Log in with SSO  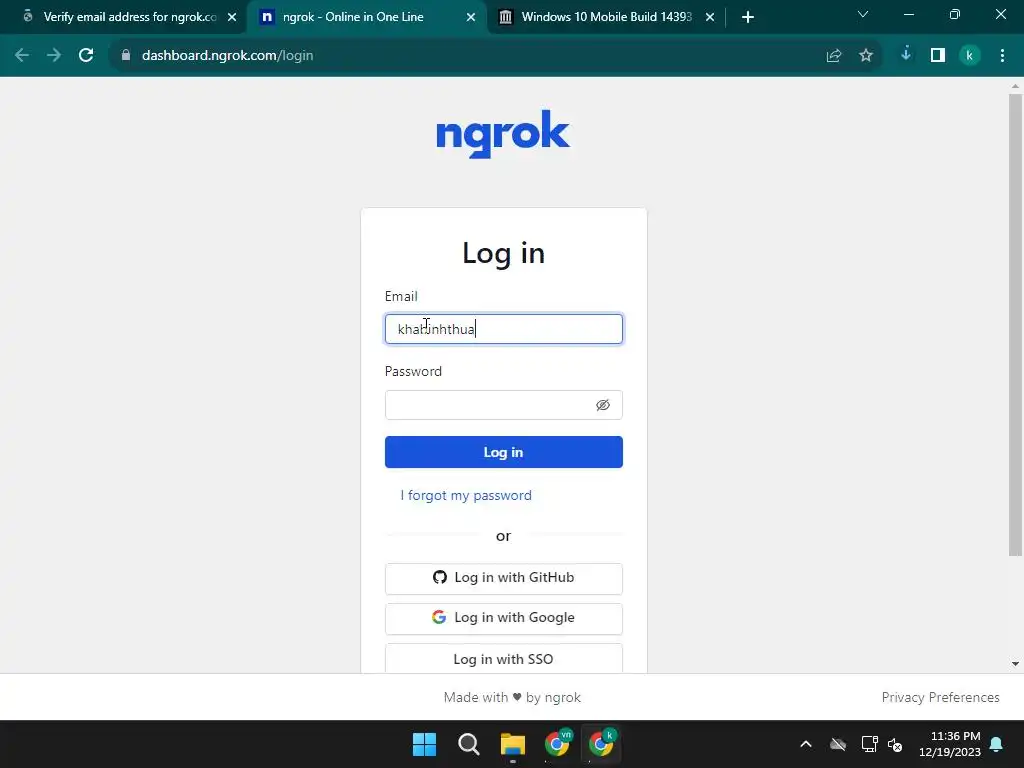[504, 659]
